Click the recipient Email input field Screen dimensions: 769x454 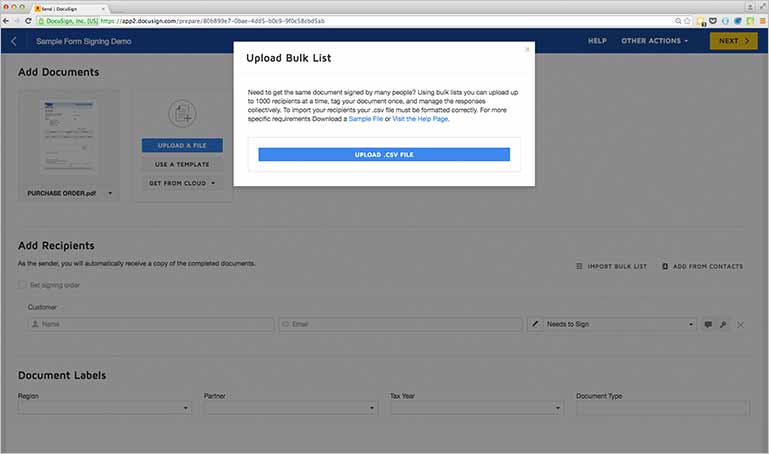[x=400, y=325]
